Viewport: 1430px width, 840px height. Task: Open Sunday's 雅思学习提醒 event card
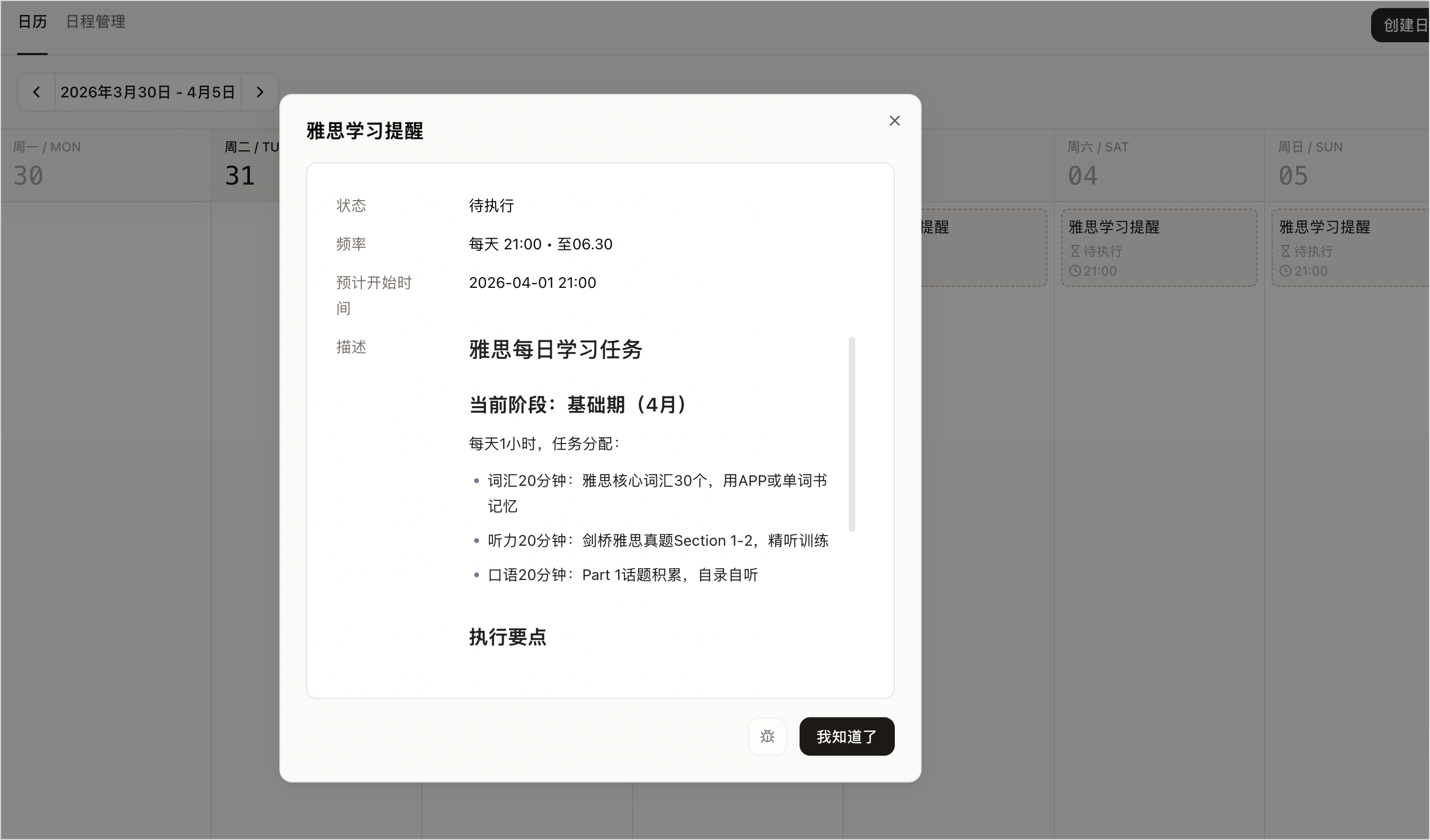1351,248
